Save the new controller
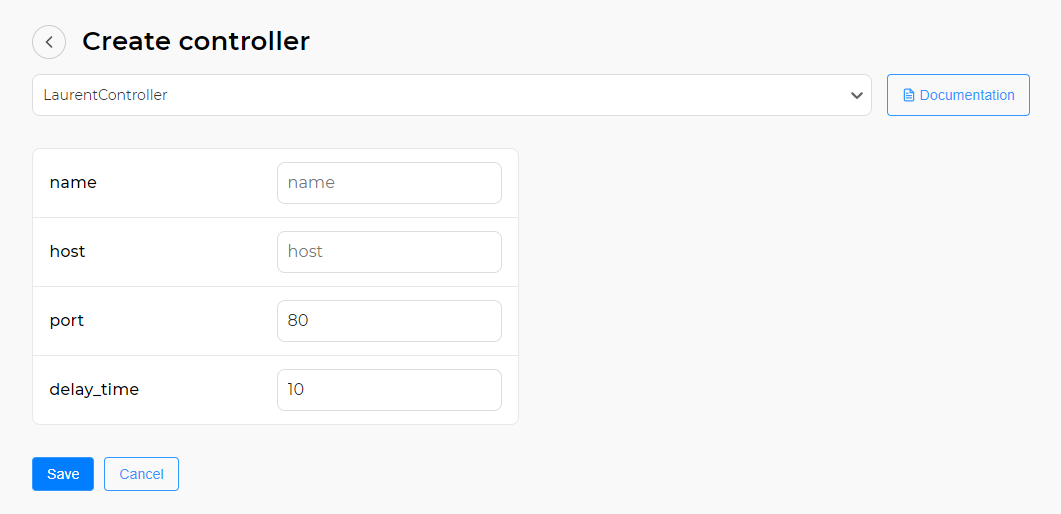 point(63,474)
